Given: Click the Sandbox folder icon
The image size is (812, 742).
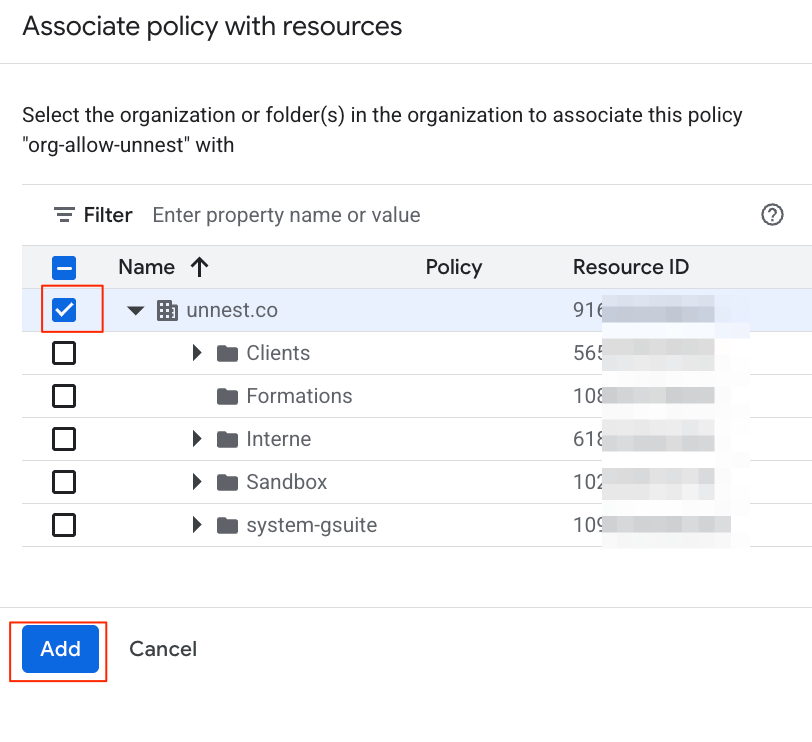Looking at the screenshot, I should (228, 482).
